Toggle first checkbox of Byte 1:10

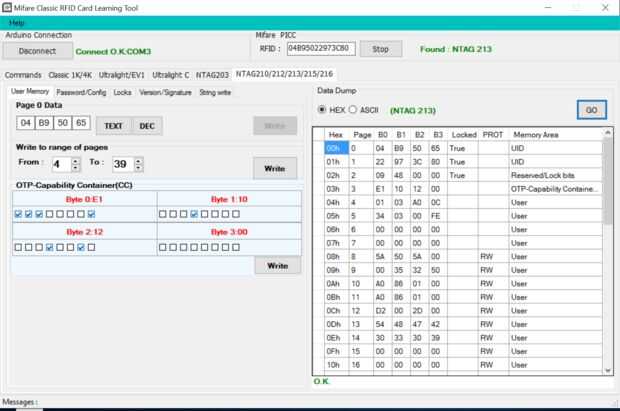(x=163, y=214)
